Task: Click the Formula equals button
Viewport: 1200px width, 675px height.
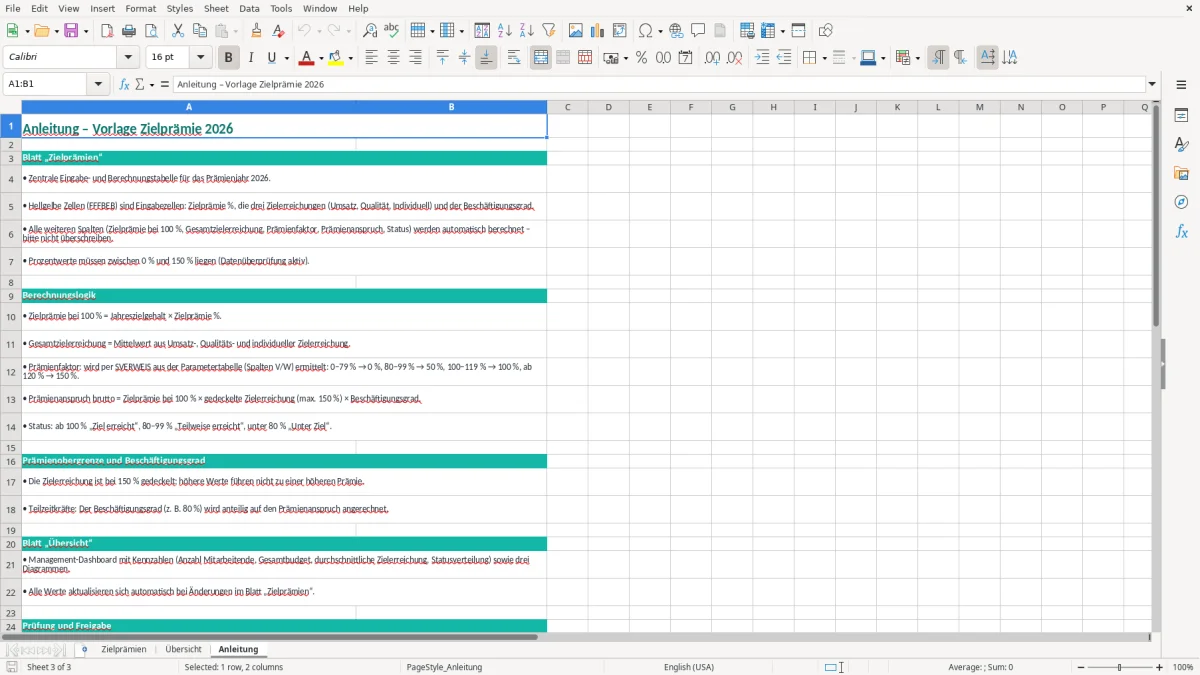Action: [x=165, y=85]
